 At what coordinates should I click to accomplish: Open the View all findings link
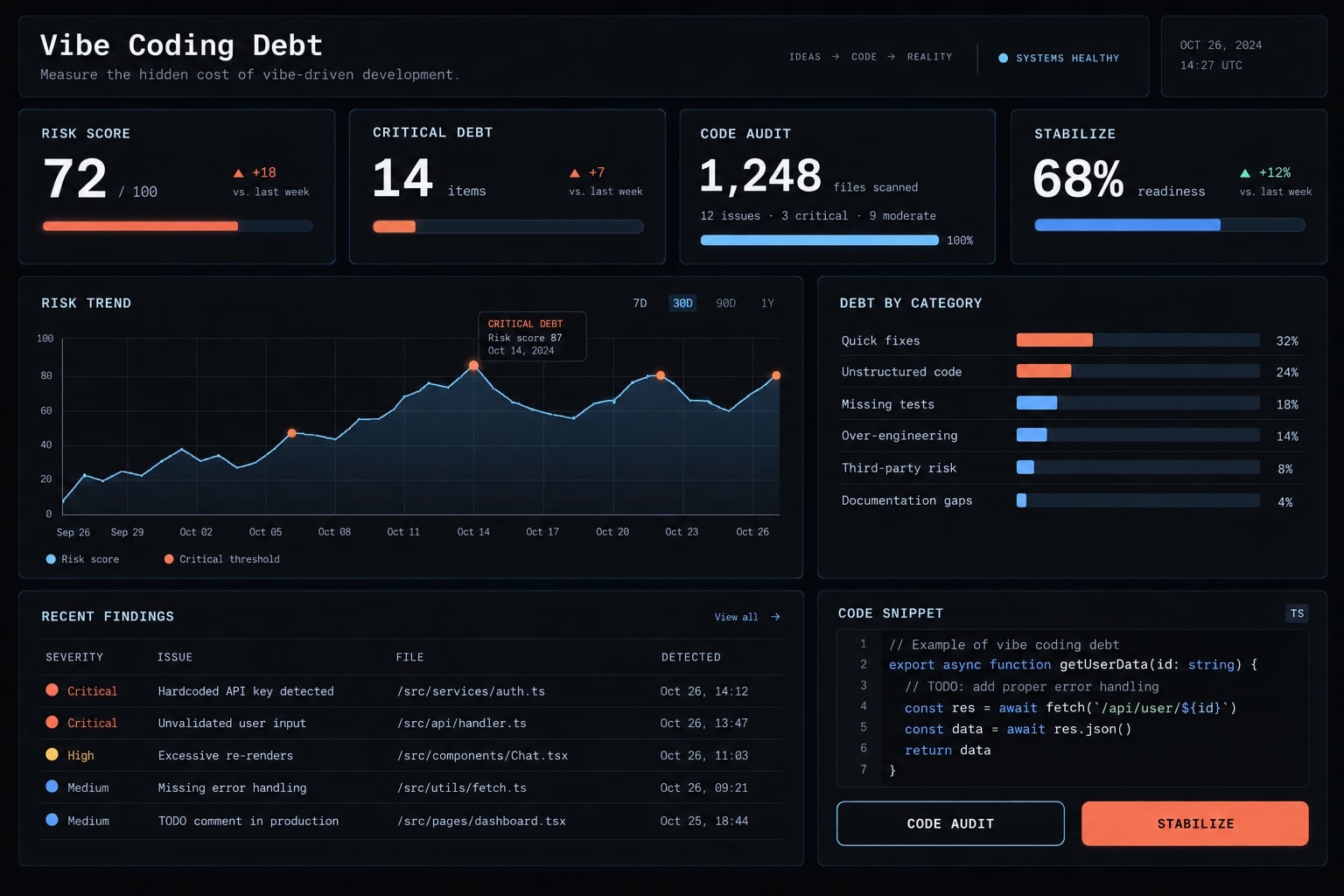coord(736,617)
